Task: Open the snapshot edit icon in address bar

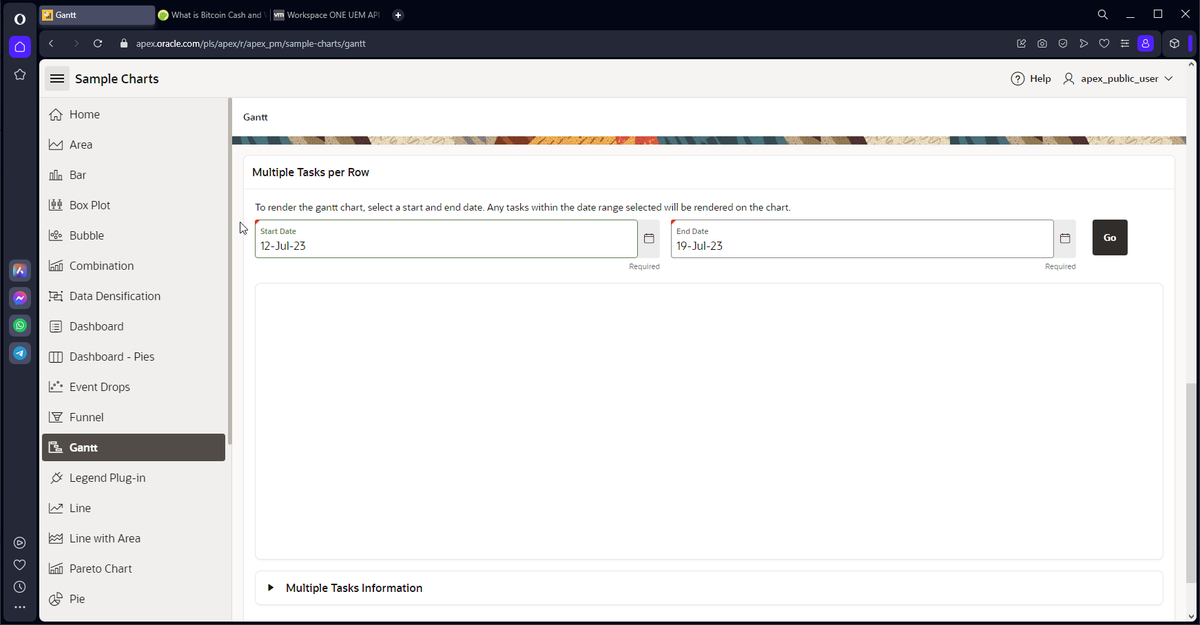Action: pos(1021,43)
